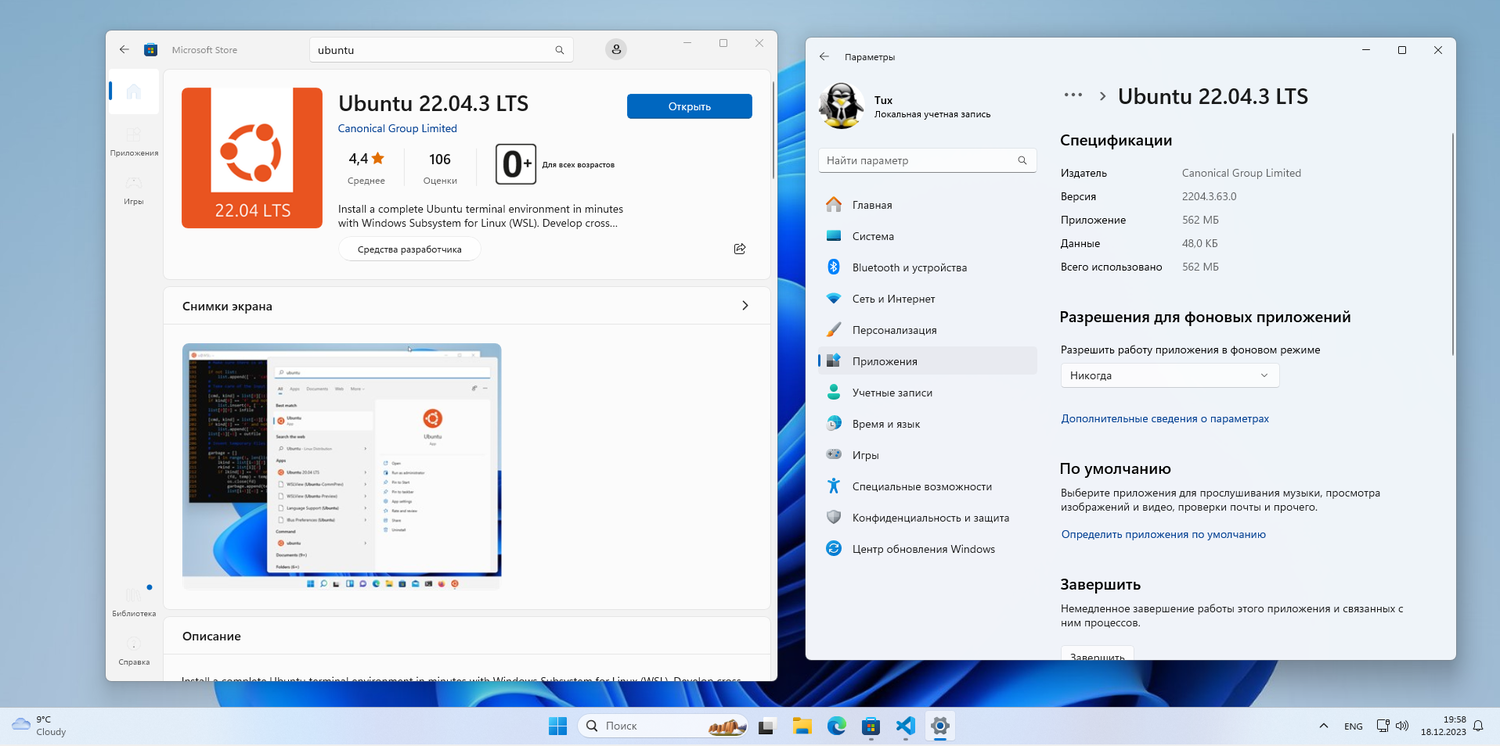This screenshot has width=1500, height=746.
Task: Click the Tux penguin account avatar
Action: [841, 106]
